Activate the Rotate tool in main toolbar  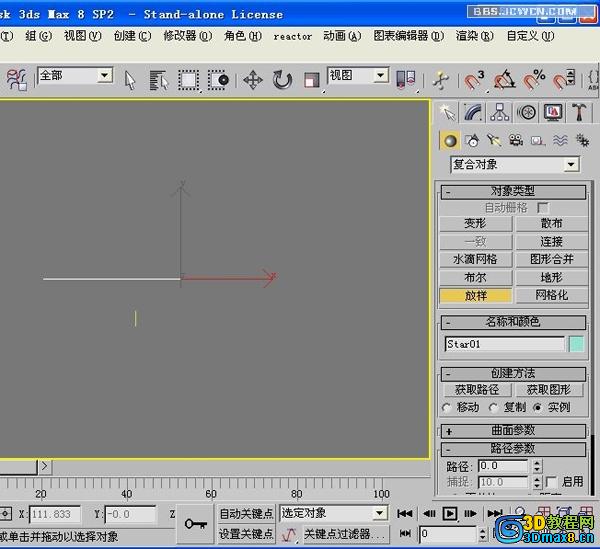click(x=282, y=80)
